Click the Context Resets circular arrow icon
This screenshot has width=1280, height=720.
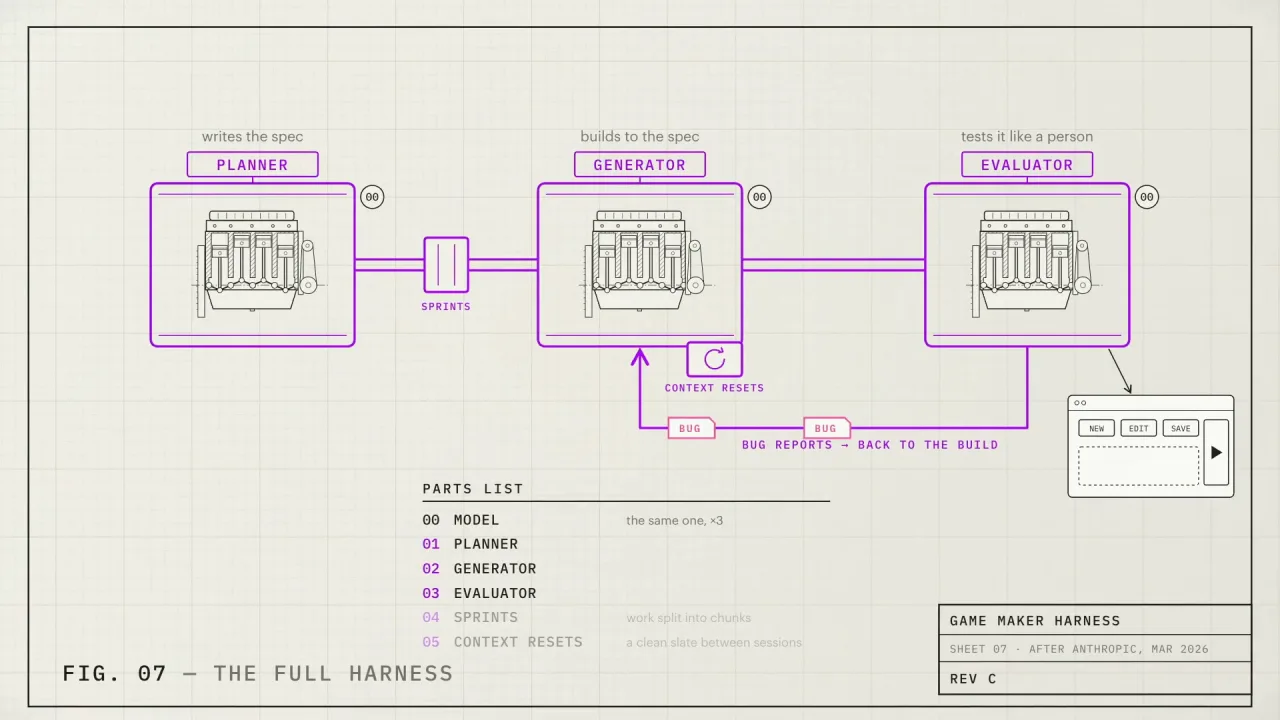[x=714, y=359]
